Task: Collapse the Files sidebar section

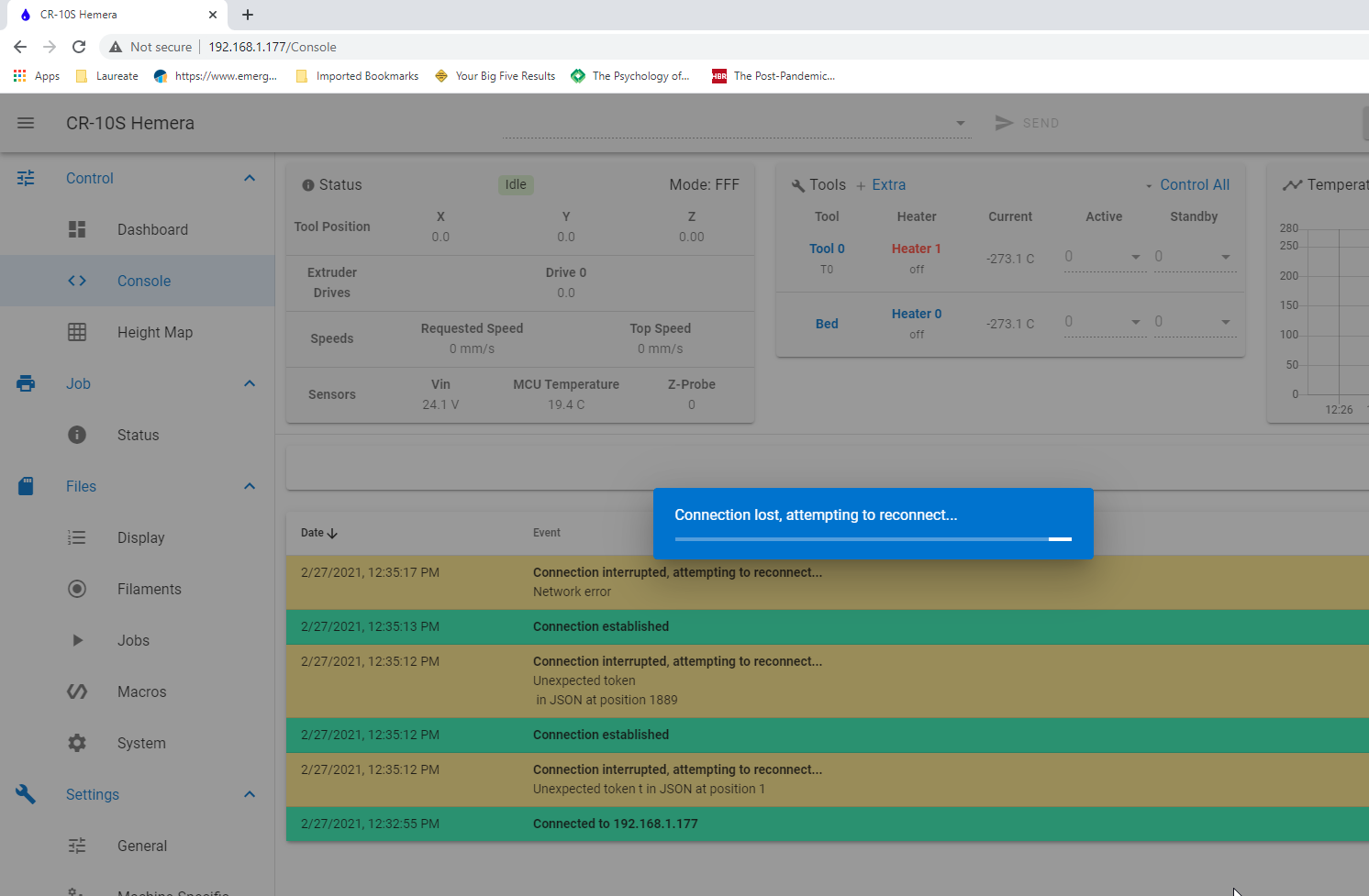Action: click(250, 486)
